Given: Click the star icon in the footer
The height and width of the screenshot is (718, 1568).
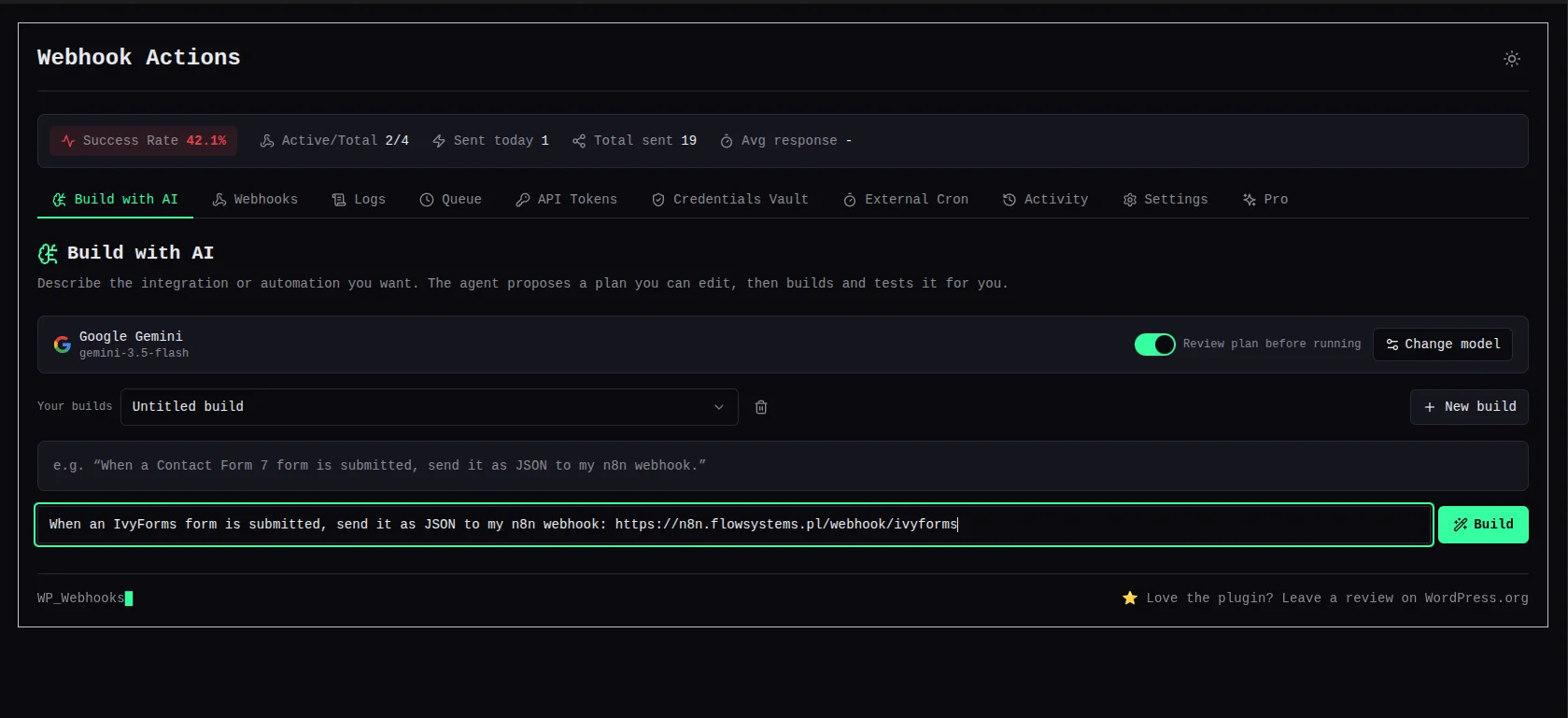Looking at the screenshot, I should coord(1130,598).
